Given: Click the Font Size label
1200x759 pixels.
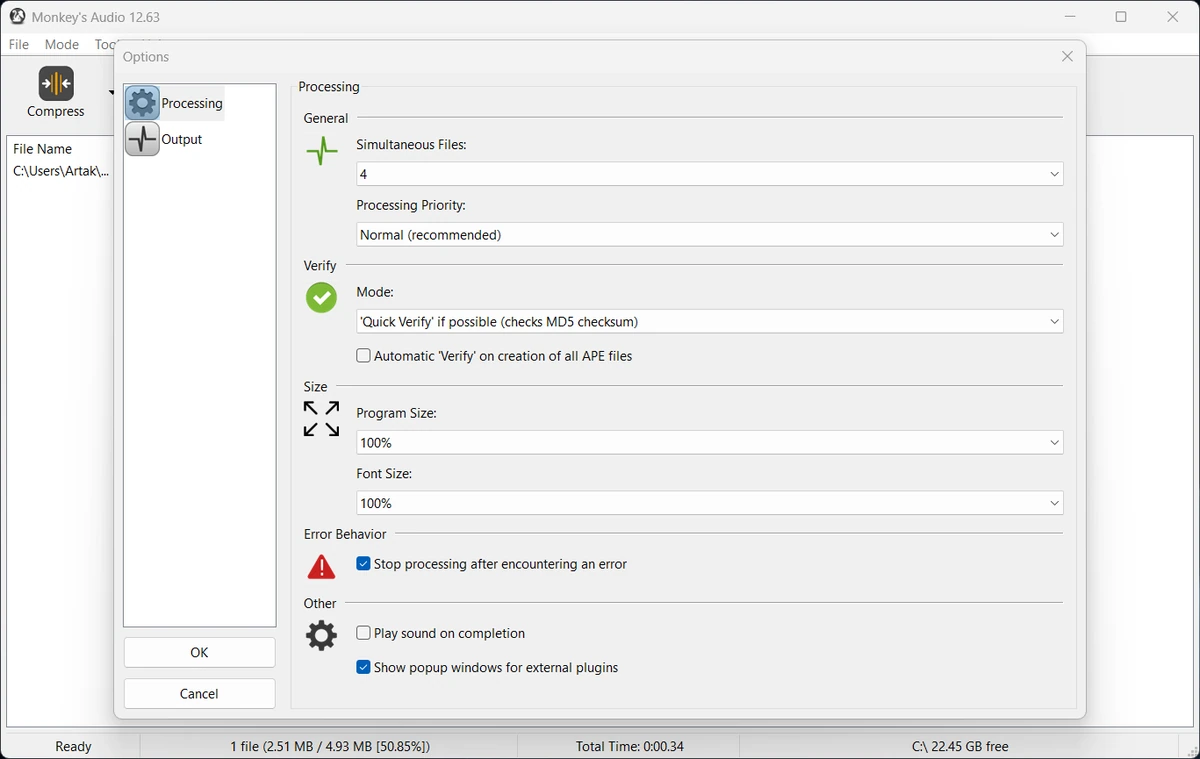Looking at the screenshot, I should [384, 474].
